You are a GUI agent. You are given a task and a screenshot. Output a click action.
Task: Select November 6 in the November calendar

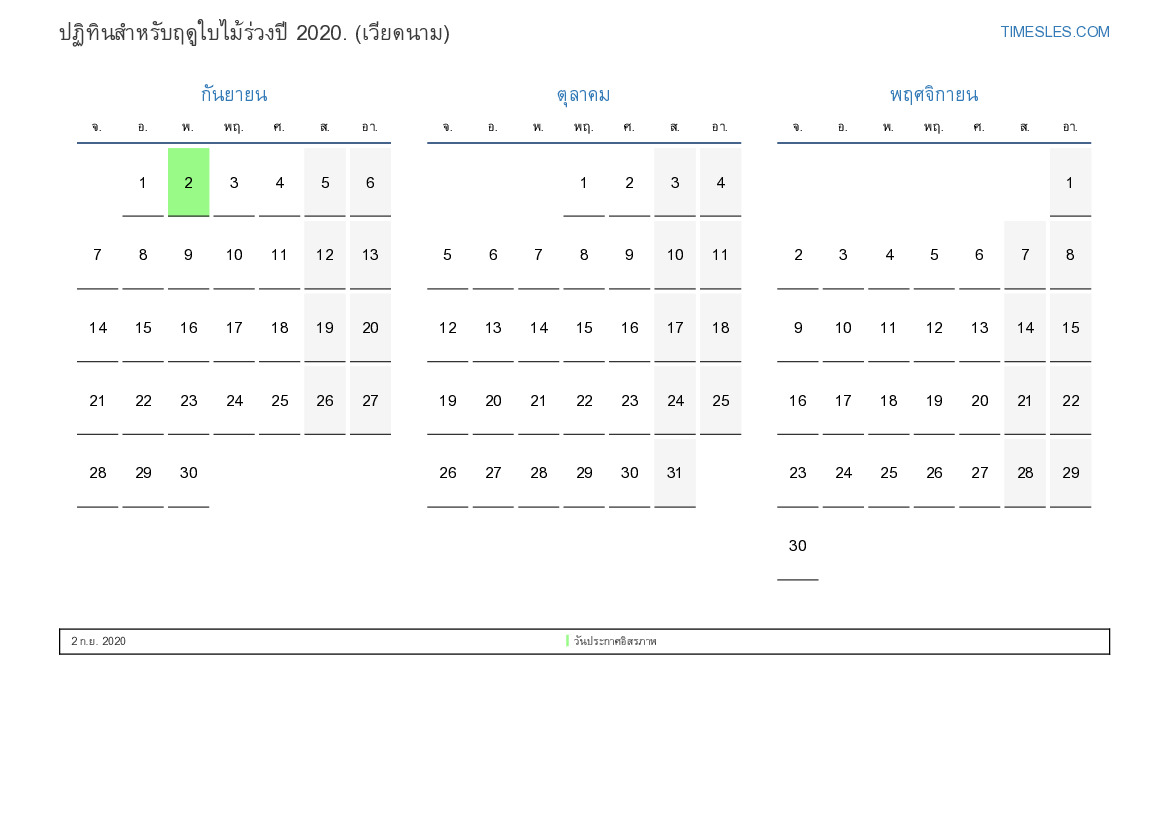979,255
